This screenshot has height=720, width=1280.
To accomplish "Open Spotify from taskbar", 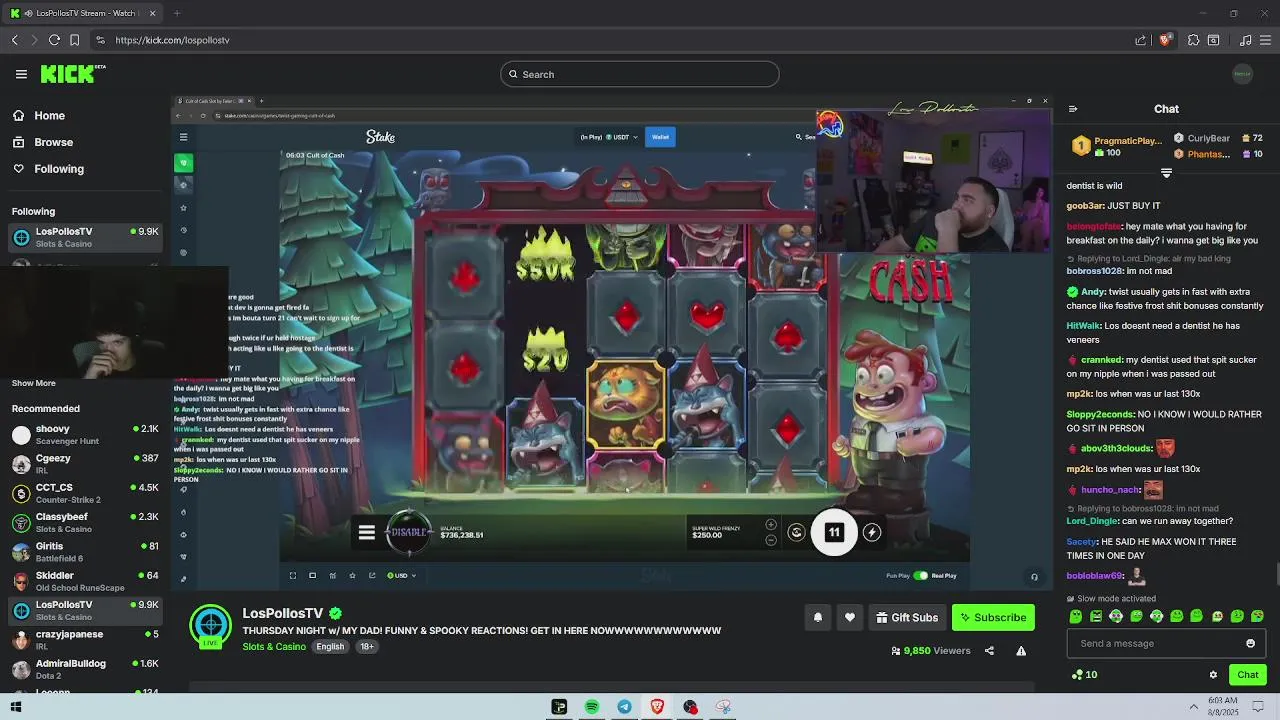I will [592, 707].
